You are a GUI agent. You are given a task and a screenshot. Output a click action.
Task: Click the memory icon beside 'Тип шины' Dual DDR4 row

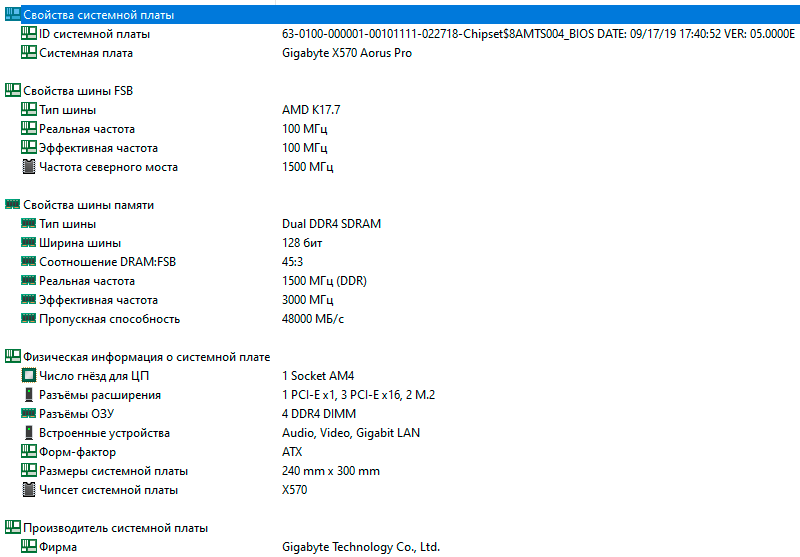click(x=29, y=223)
